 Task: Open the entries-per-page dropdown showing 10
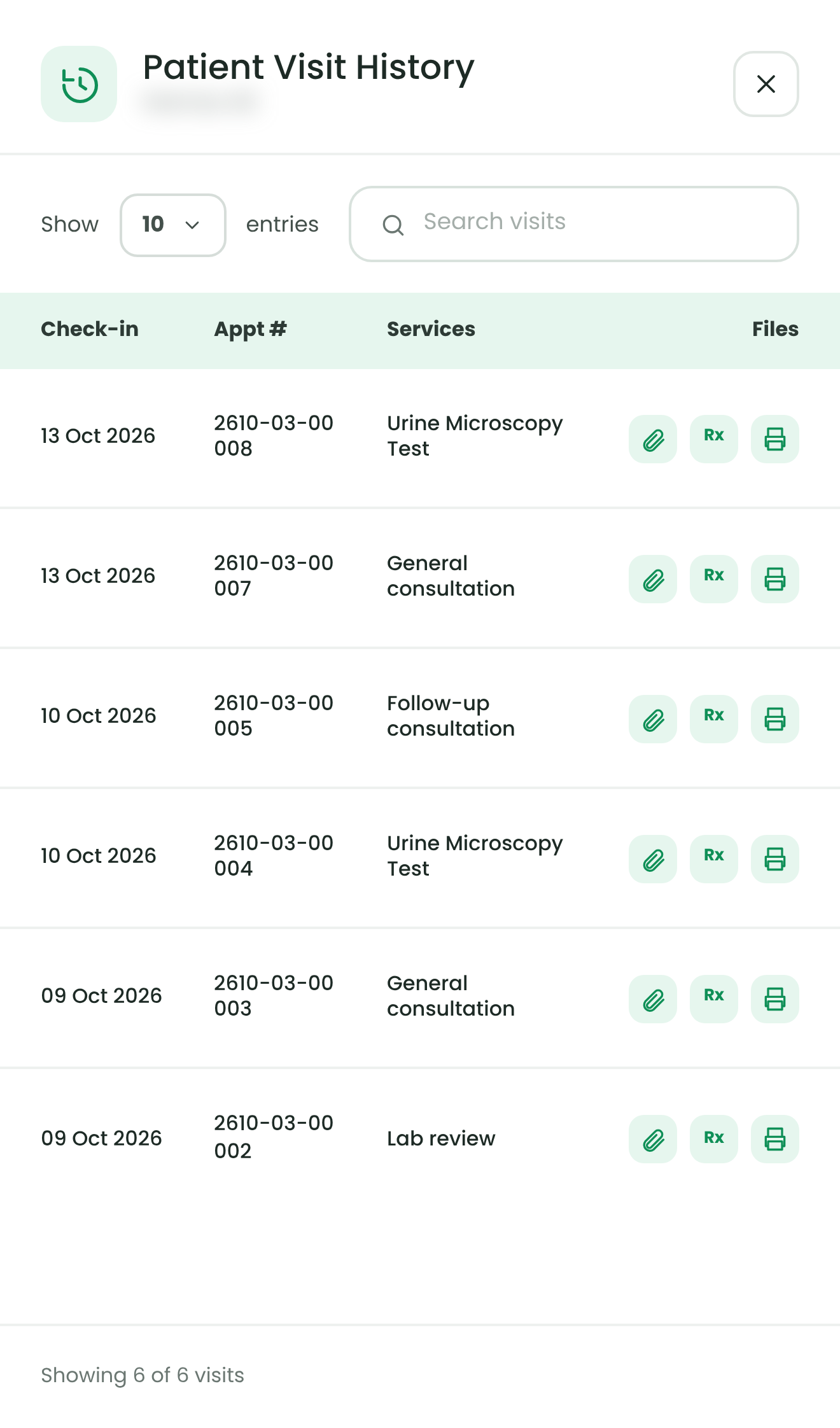(173, 225)
